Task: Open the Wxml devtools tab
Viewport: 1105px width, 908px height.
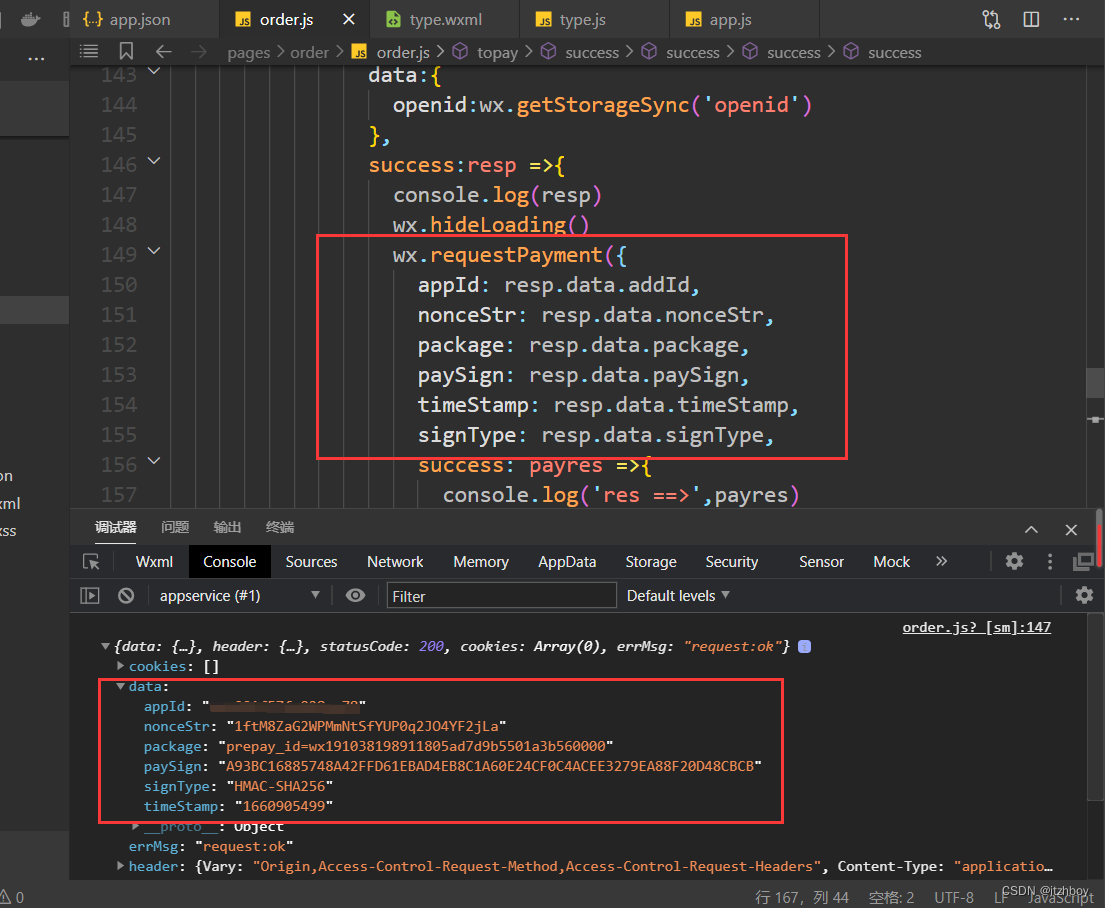Action: [x=154, y=562]
